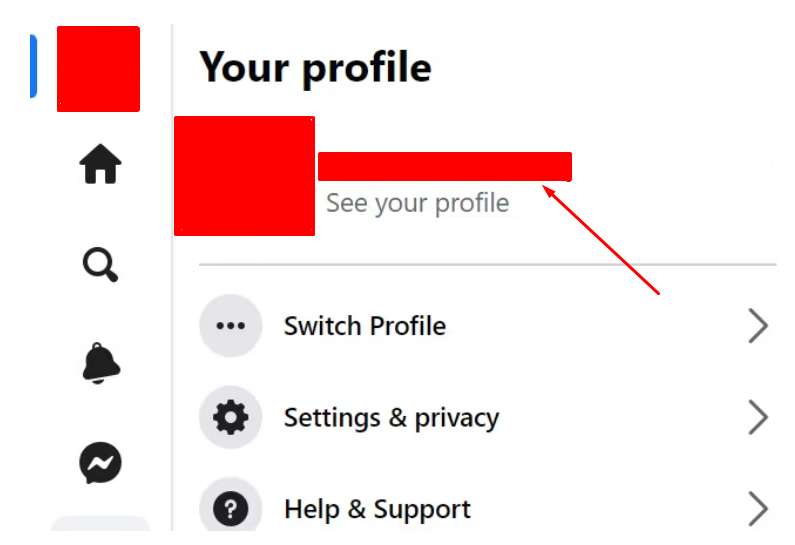The image size is (795, 545).
Task: Click the redacted profile name
Action: [x=445, y=166]
